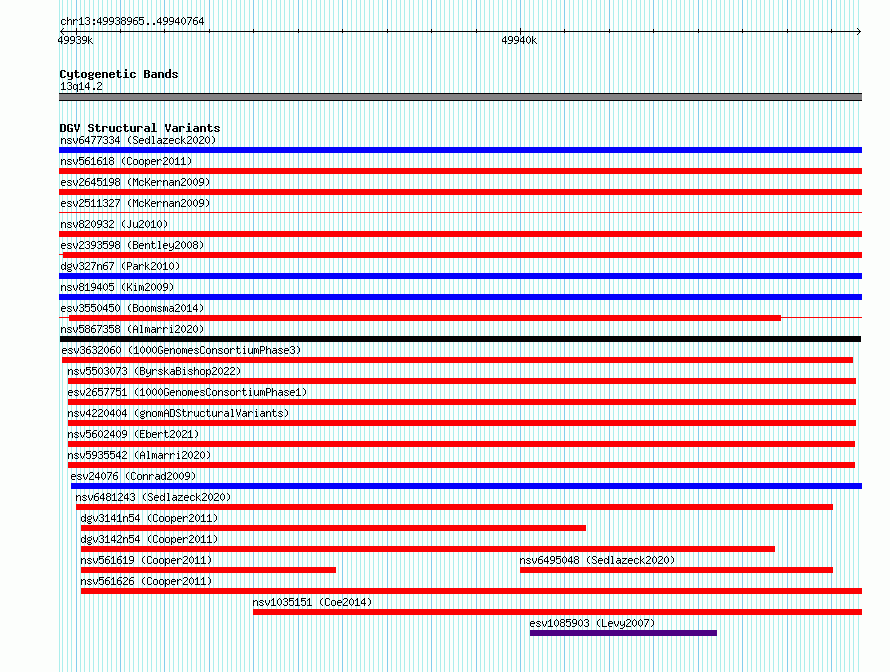The image size is (890, 672).
Task: Select the blue bar under esv24076
Action: (x=466, y=486)
